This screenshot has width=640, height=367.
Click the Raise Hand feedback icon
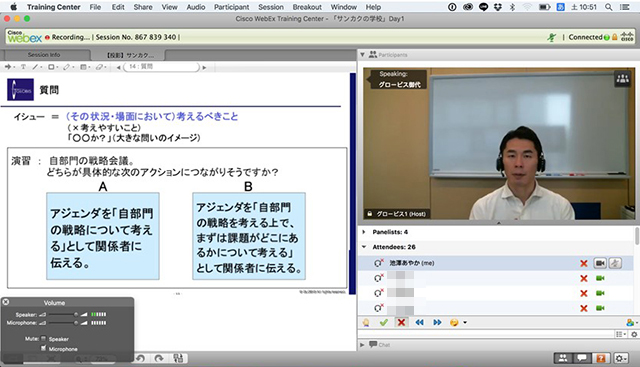(x=366, y=323)
